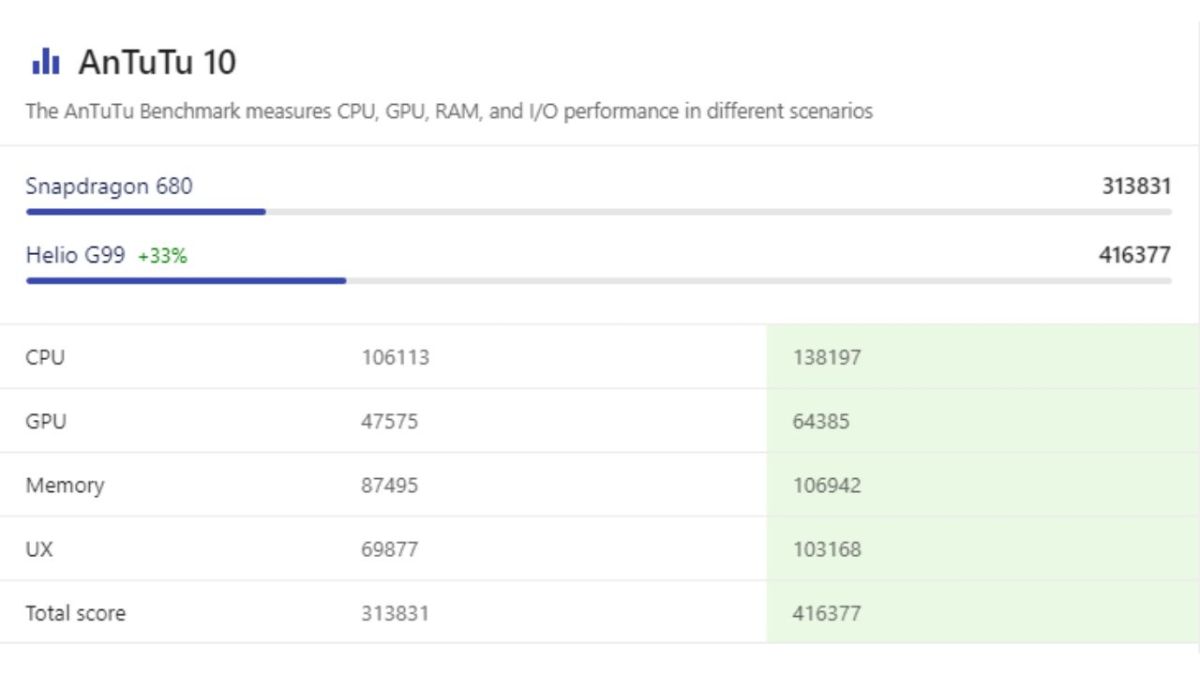Viewport: 1200px width, 675px height.
Task: Select the AnTuTu 10 heading
Action: pos(157,62)
